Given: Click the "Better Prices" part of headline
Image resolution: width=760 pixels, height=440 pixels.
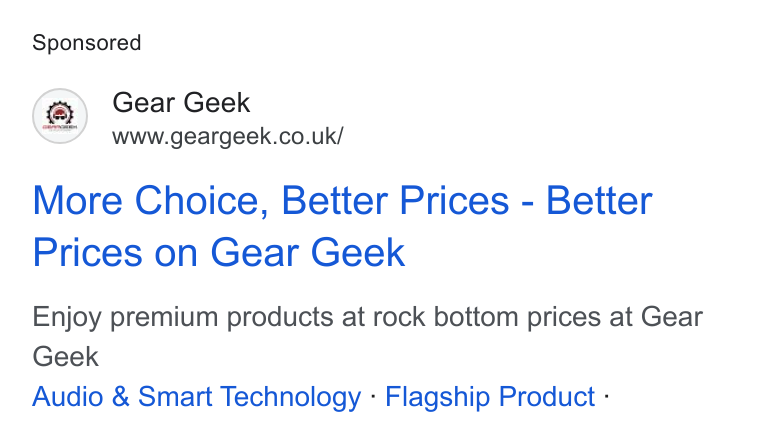Looking at the screenshot, I should [x=395, y=201].
